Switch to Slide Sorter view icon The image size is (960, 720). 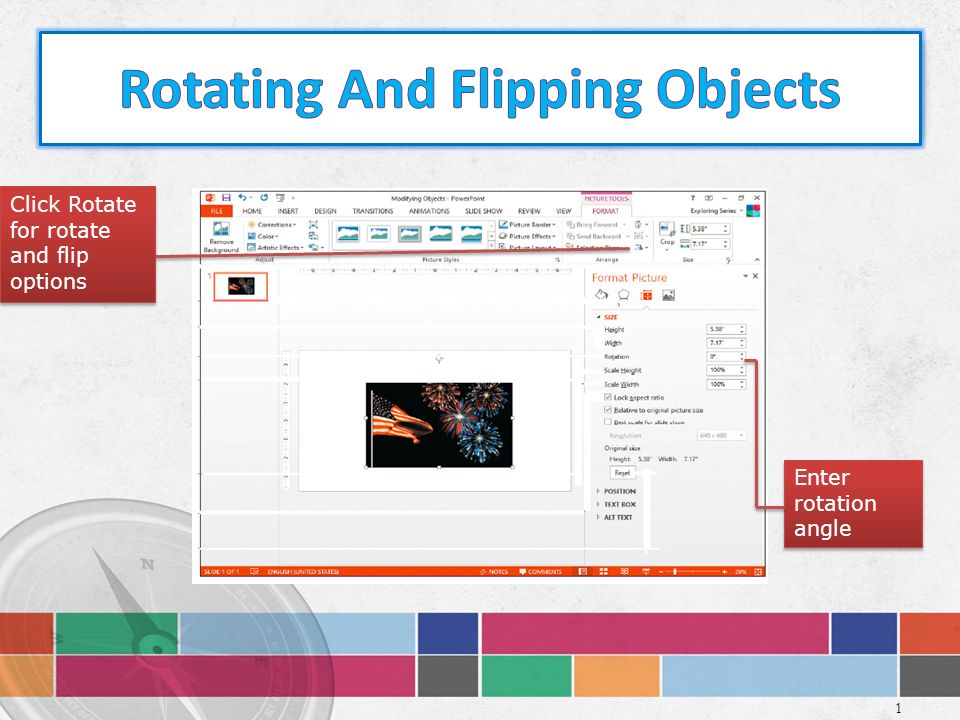tap(604, 571)
